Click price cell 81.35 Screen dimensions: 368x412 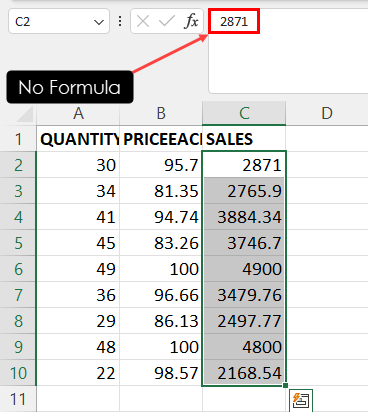tap(161, 191)
